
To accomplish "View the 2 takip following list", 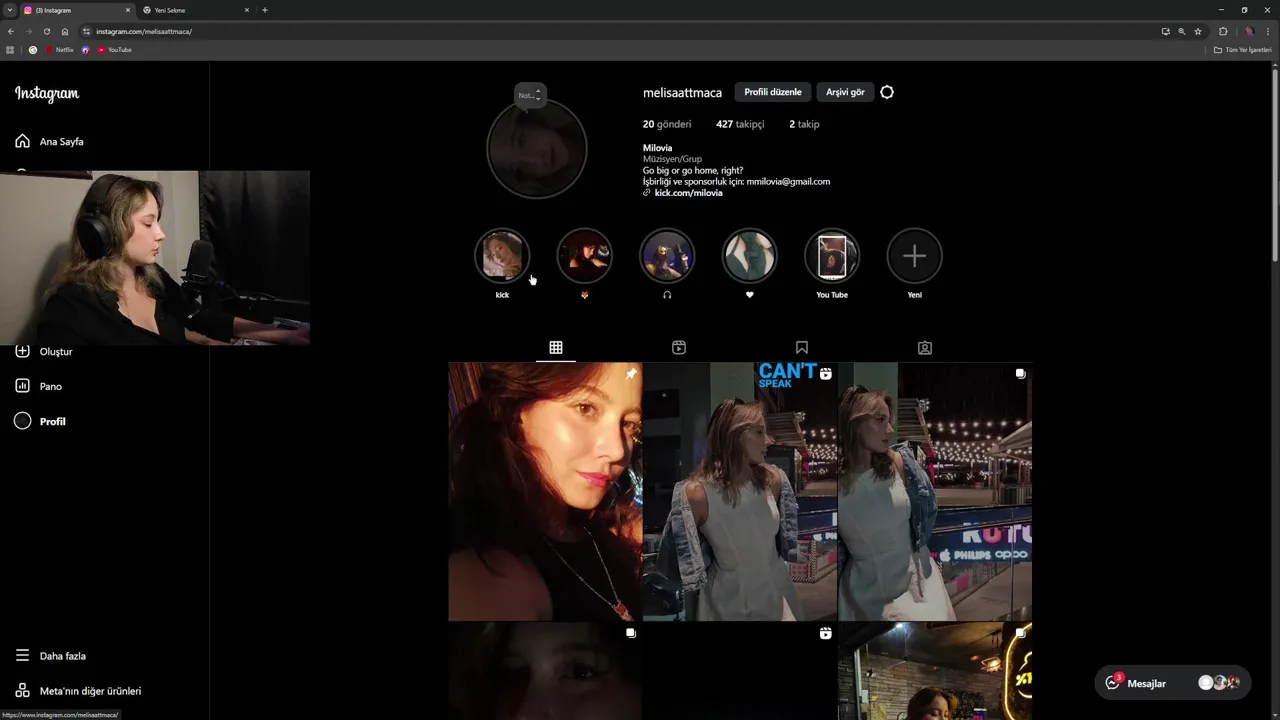I will coord(804,124).
